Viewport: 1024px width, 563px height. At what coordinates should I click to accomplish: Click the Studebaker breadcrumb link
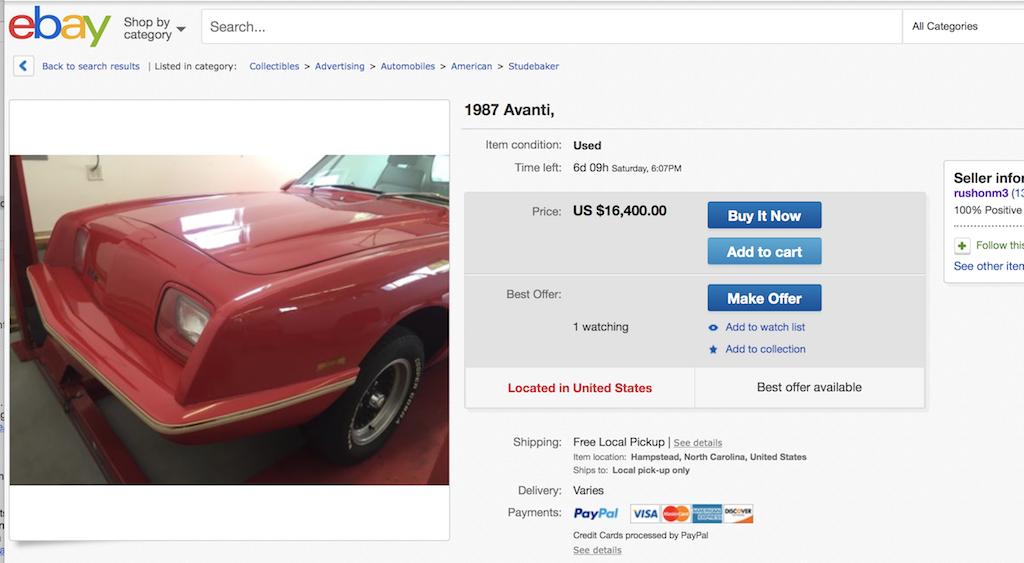[x=533, y=67]
